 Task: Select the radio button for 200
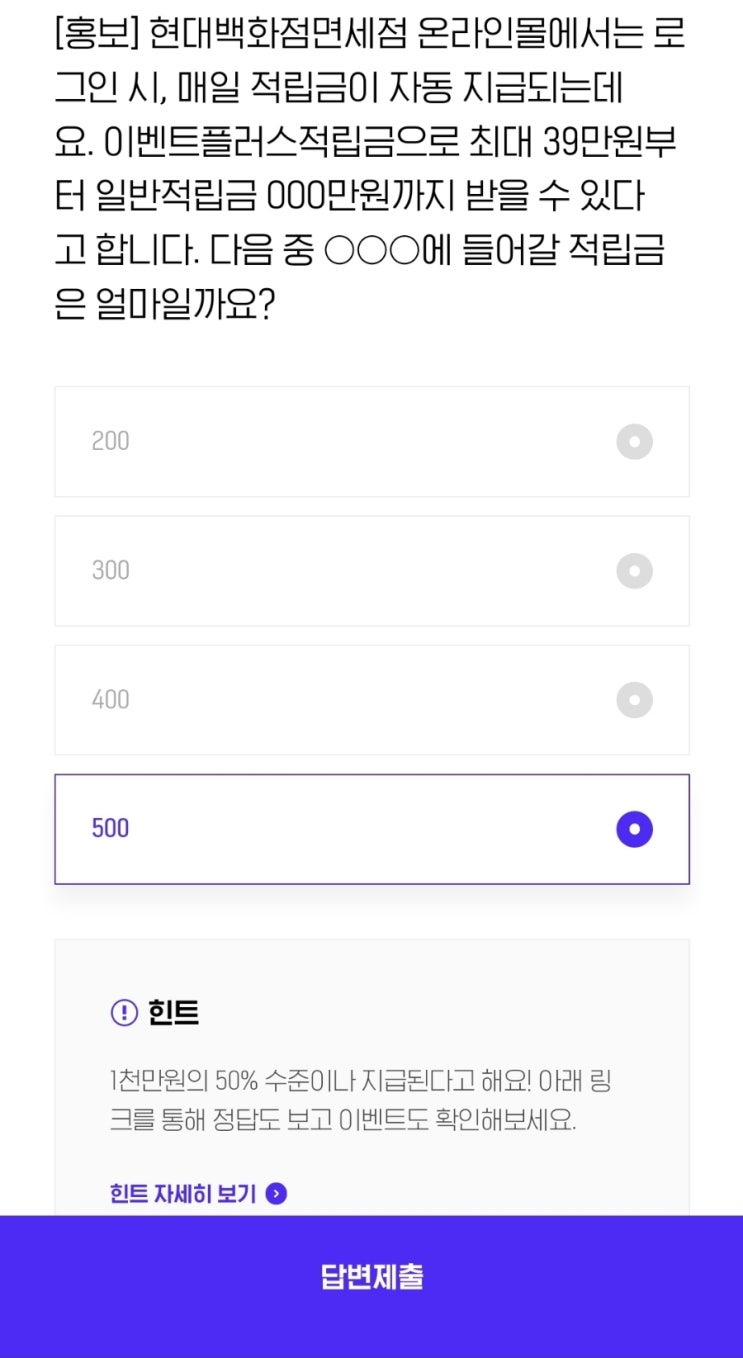pos(634,441)
